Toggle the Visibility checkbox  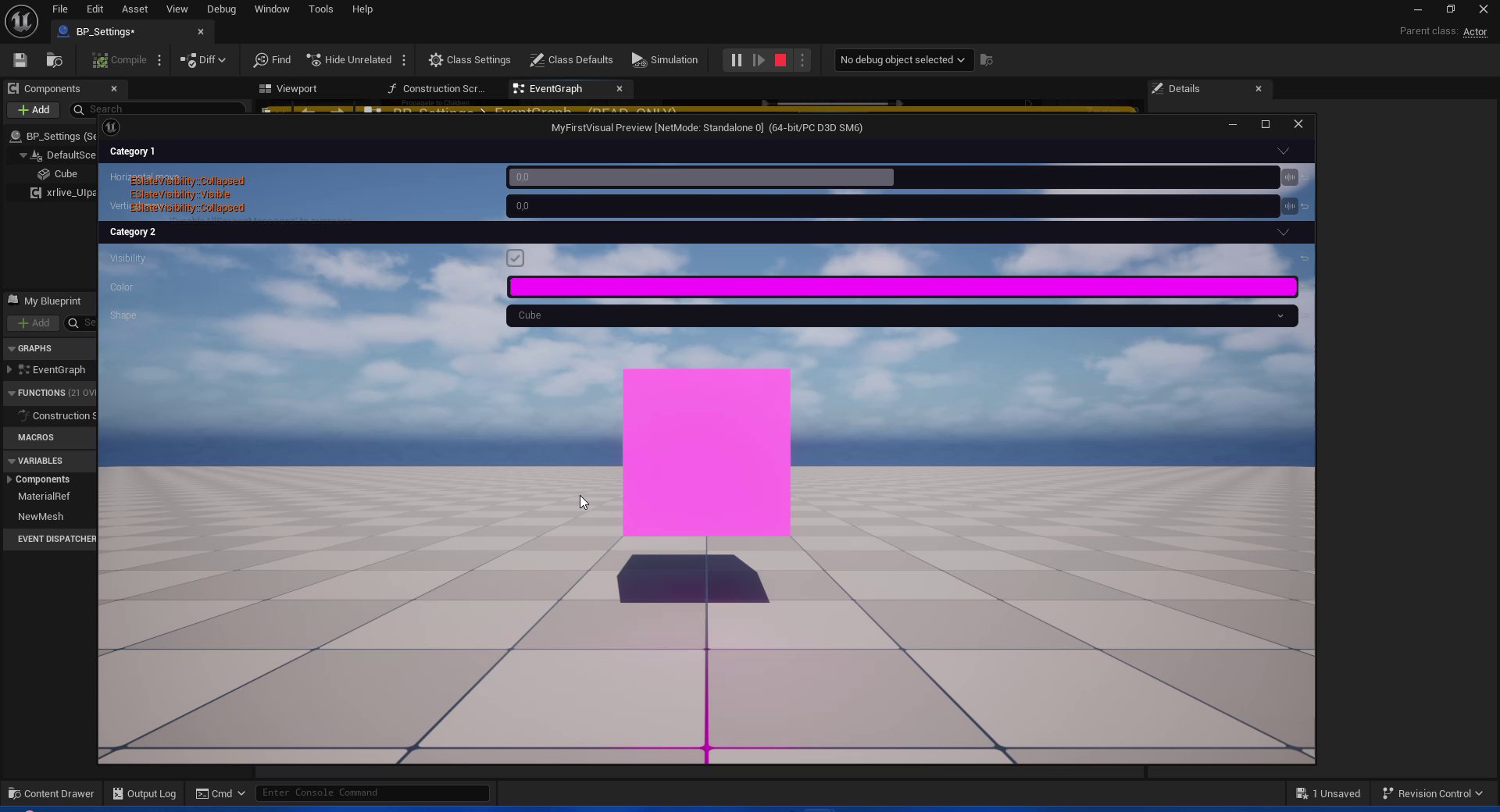point(515,258)
